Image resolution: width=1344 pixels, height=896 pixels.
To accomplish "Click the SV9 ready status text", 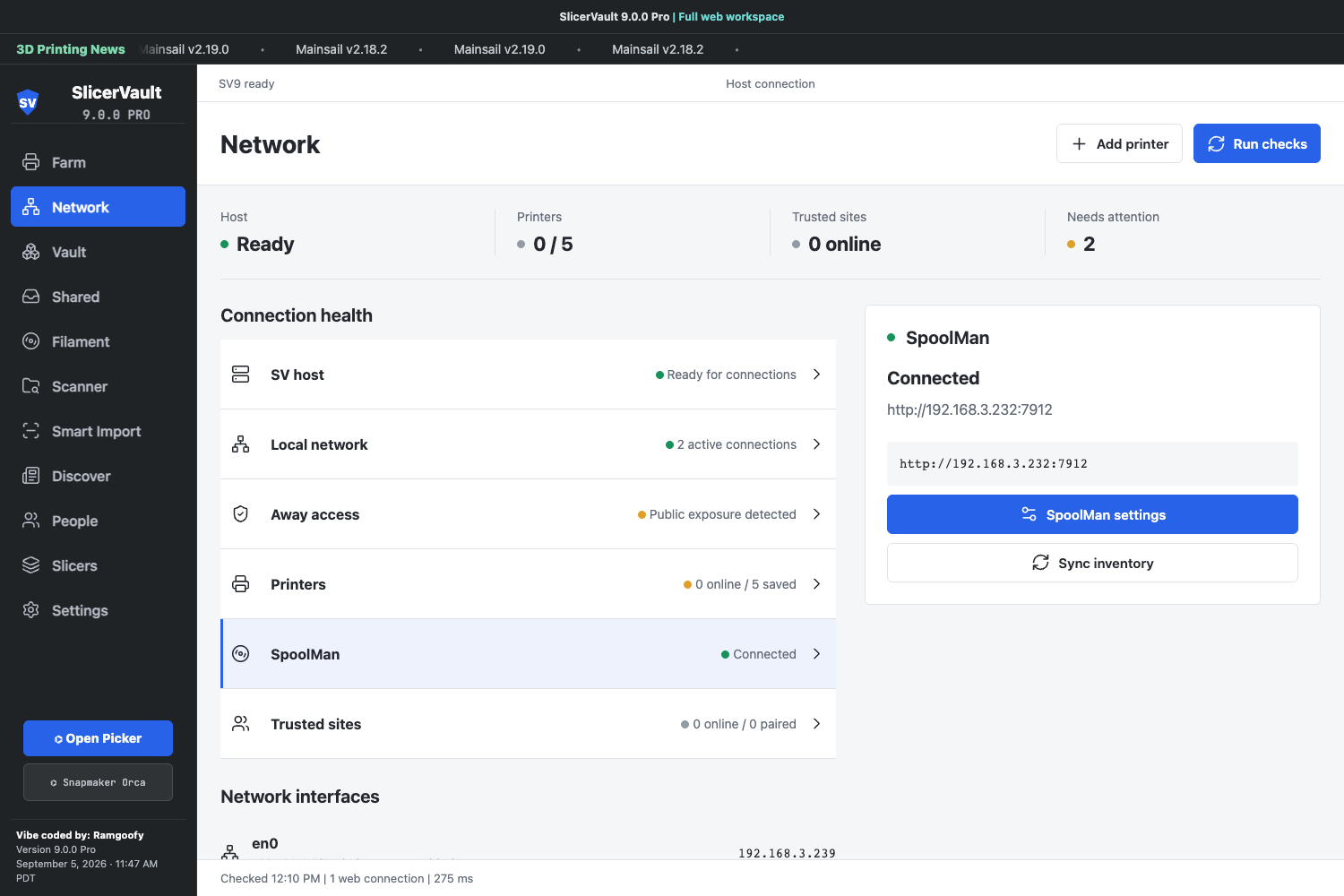I will [x=246, y=83].
